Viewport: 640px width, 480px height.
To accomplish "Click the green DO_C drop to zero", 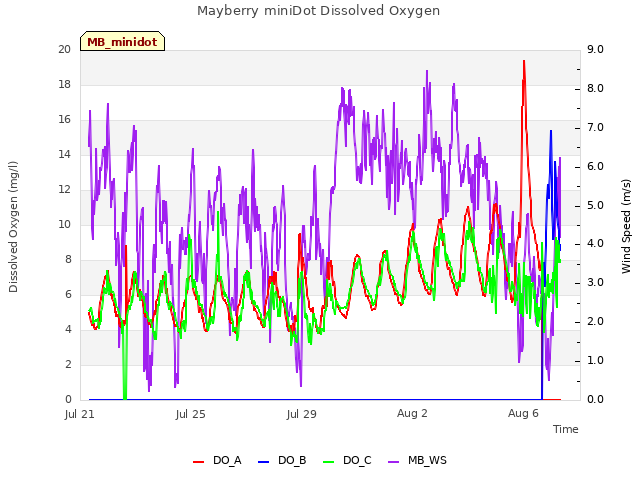I will 125,396.
